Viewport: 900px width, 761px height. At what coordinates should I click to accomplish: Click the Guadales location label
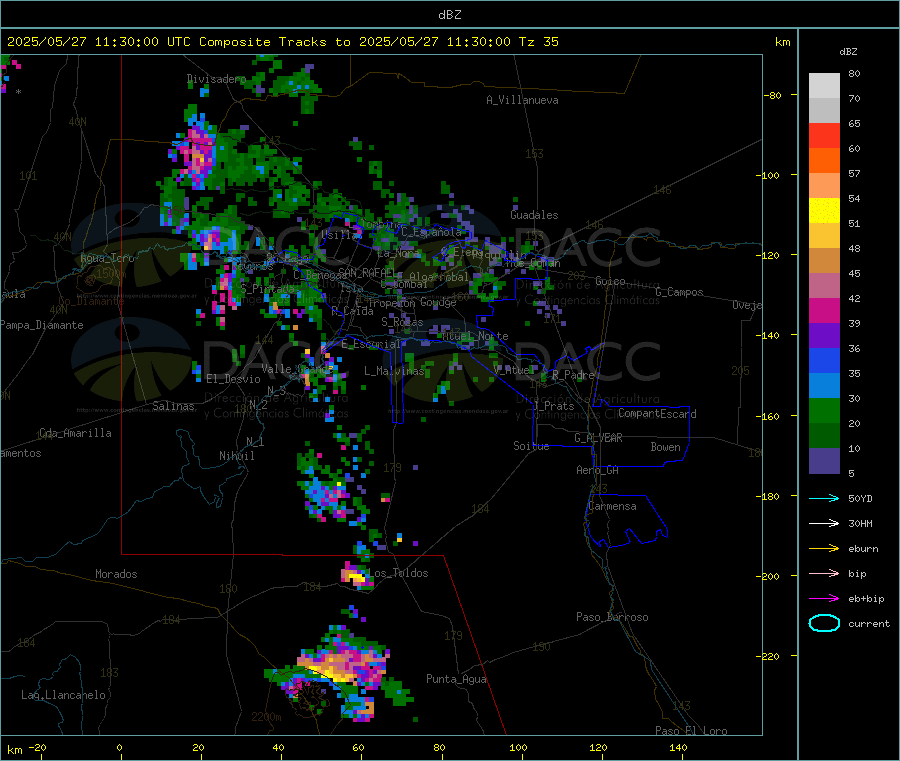tap(534, 215)
